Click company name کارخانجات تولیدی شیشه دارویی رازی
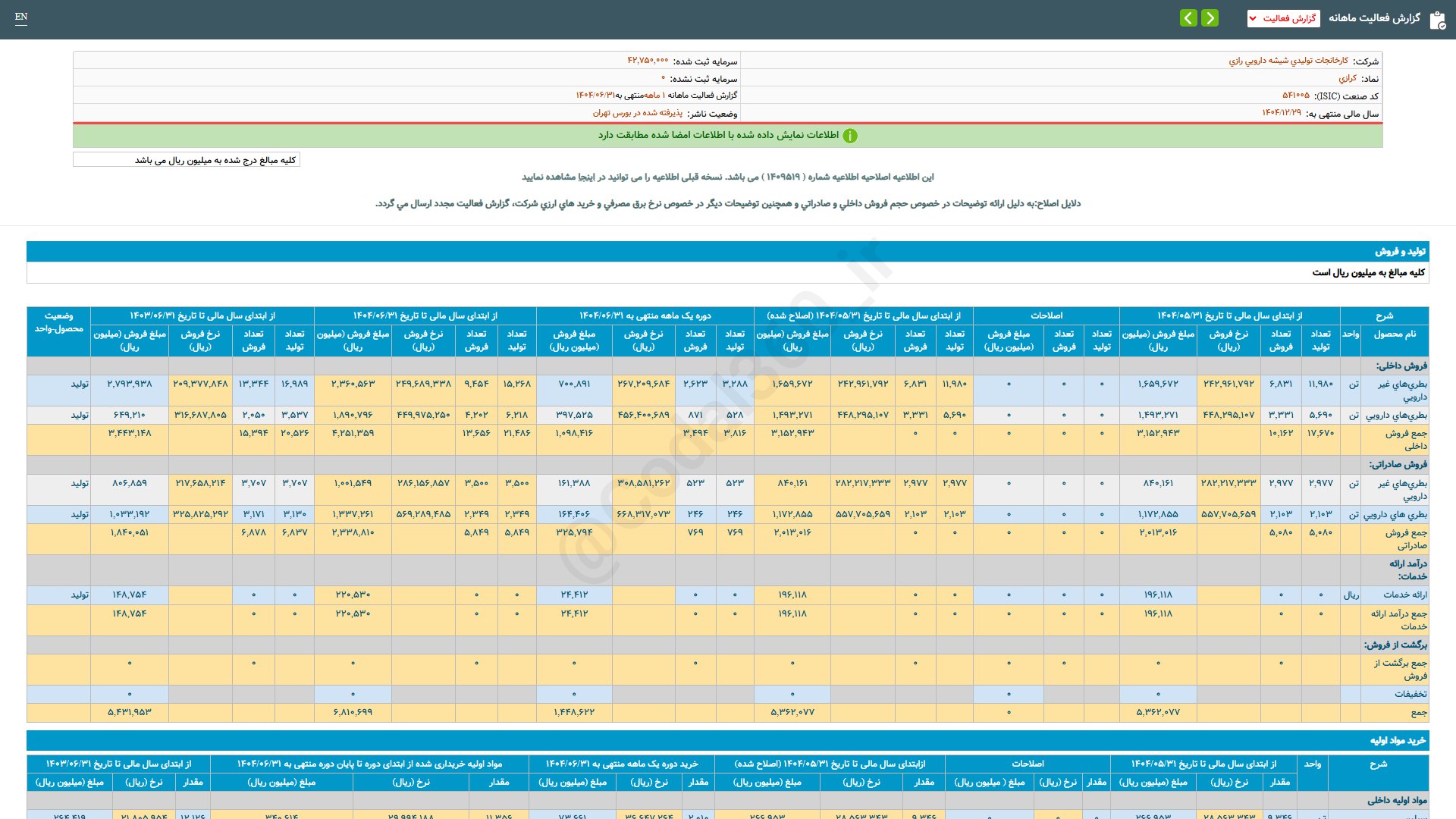1456x819 pixels. [1288, 61]
